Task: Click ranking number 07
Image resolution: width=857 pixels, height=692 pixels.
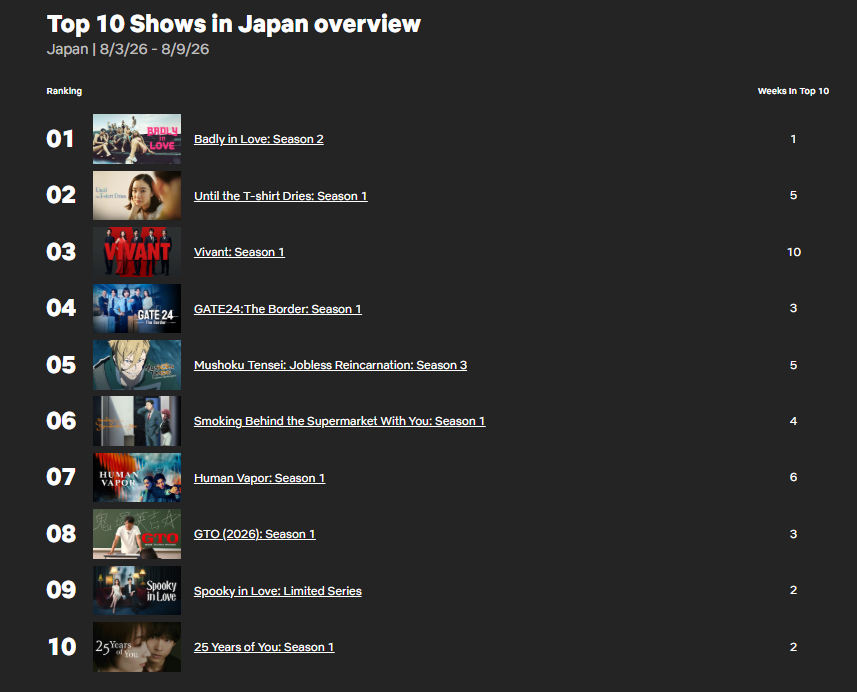Action: coord(61,477)
